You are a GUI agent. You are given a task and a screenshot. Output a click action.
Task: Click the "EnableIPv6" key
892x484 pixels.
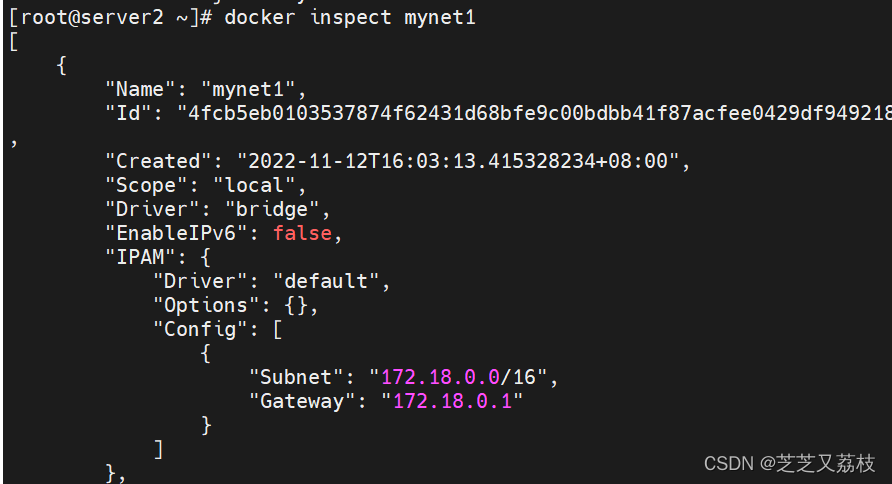pos(177,233)
